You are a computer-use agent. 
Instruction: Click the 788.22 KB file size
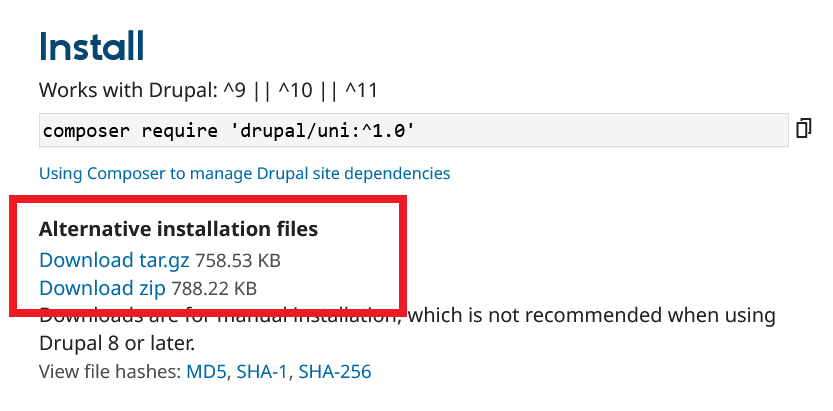coord(214,289)
